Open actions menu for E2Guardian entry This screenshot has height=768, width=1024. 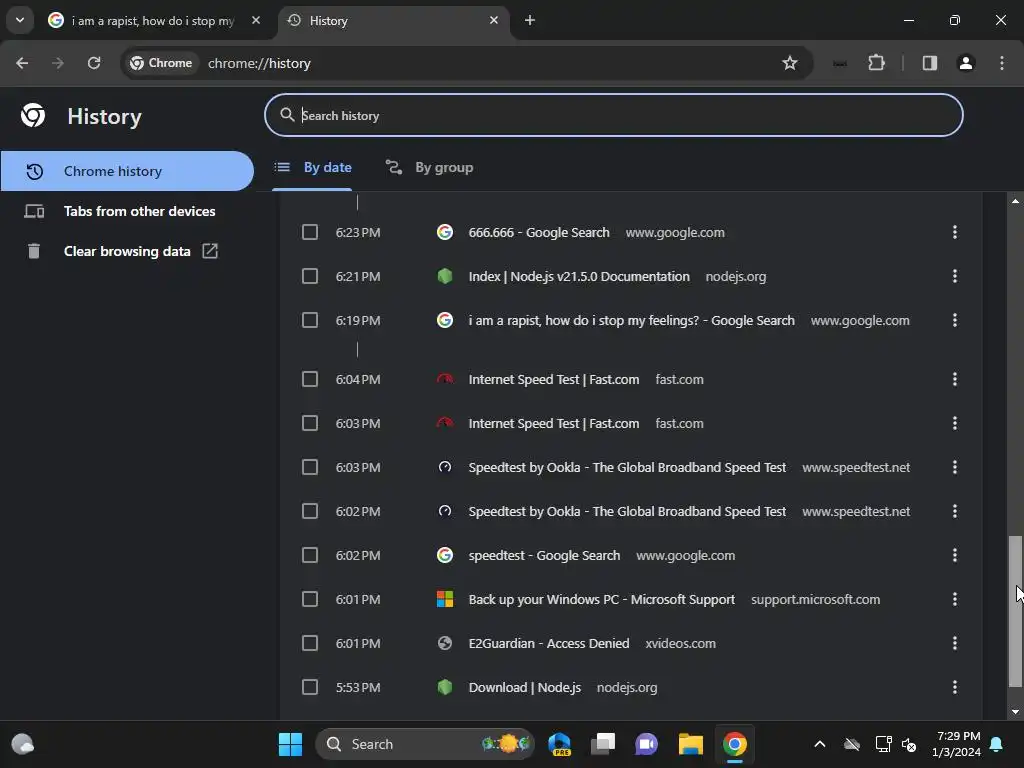pos(955,643)
